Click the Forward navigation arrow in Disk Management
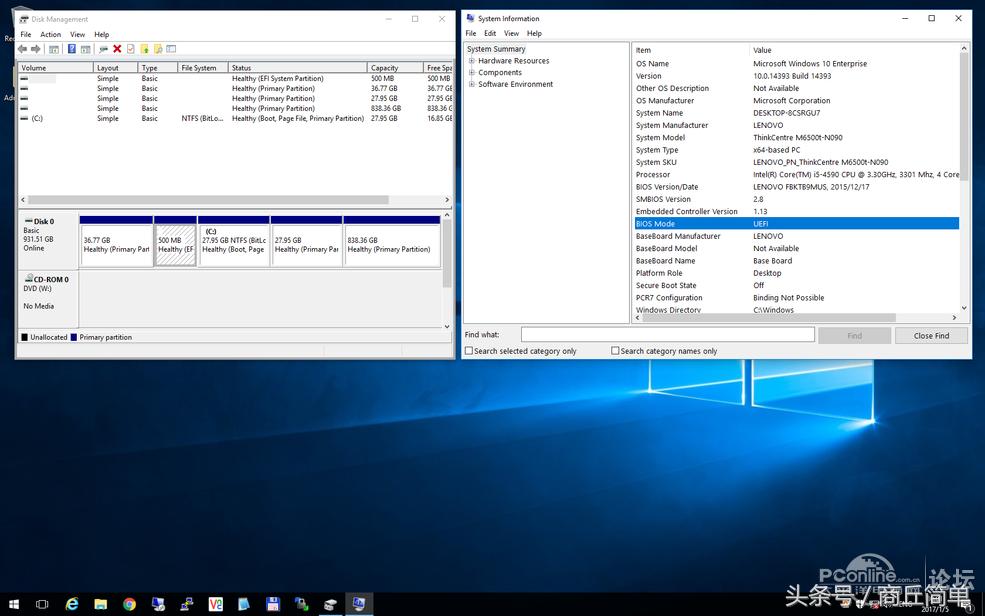985x616 pixels. [37, 47]
